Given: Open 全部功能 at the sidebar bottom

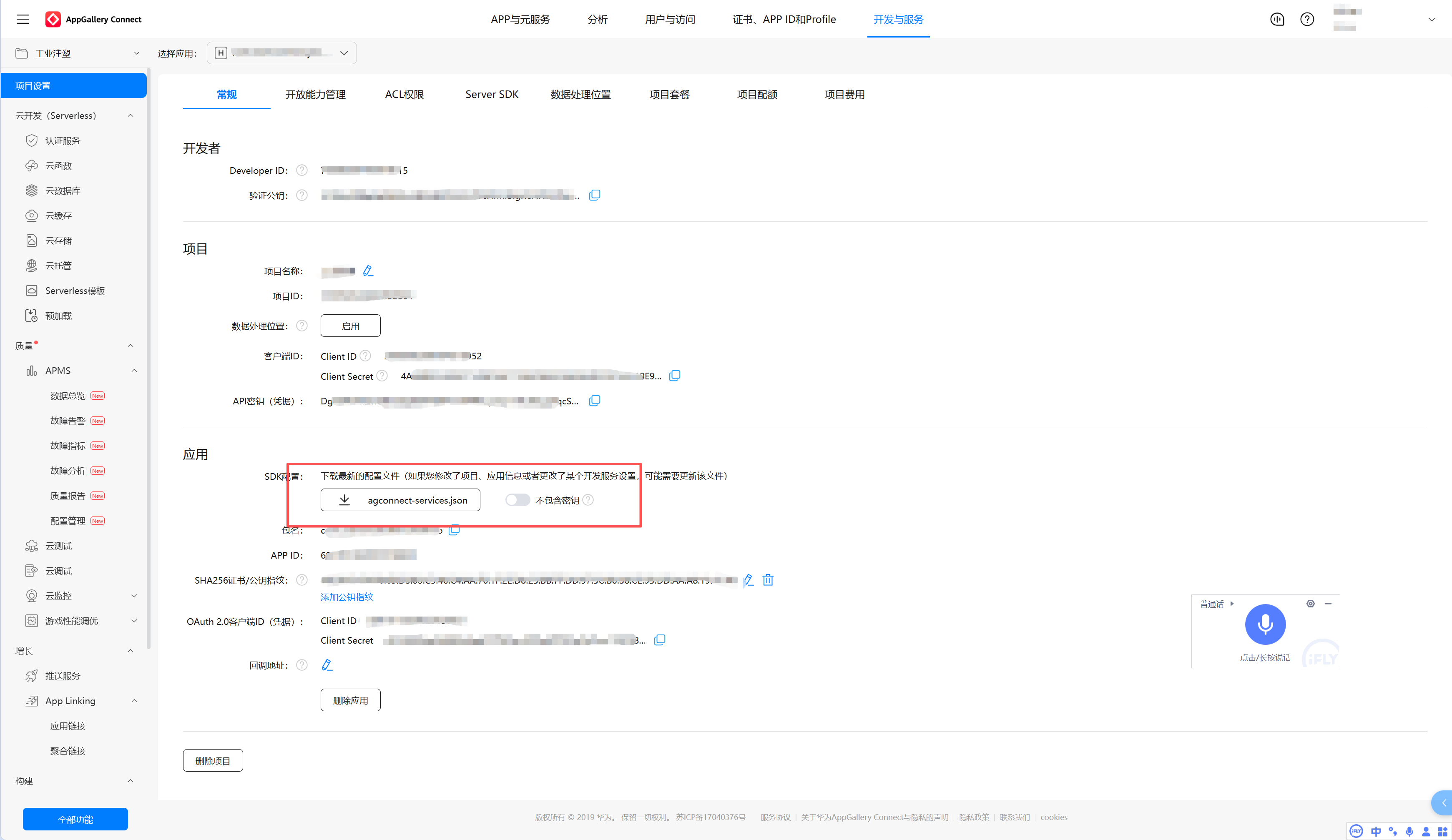Looking at the screenshot, I should pos(75,819).
